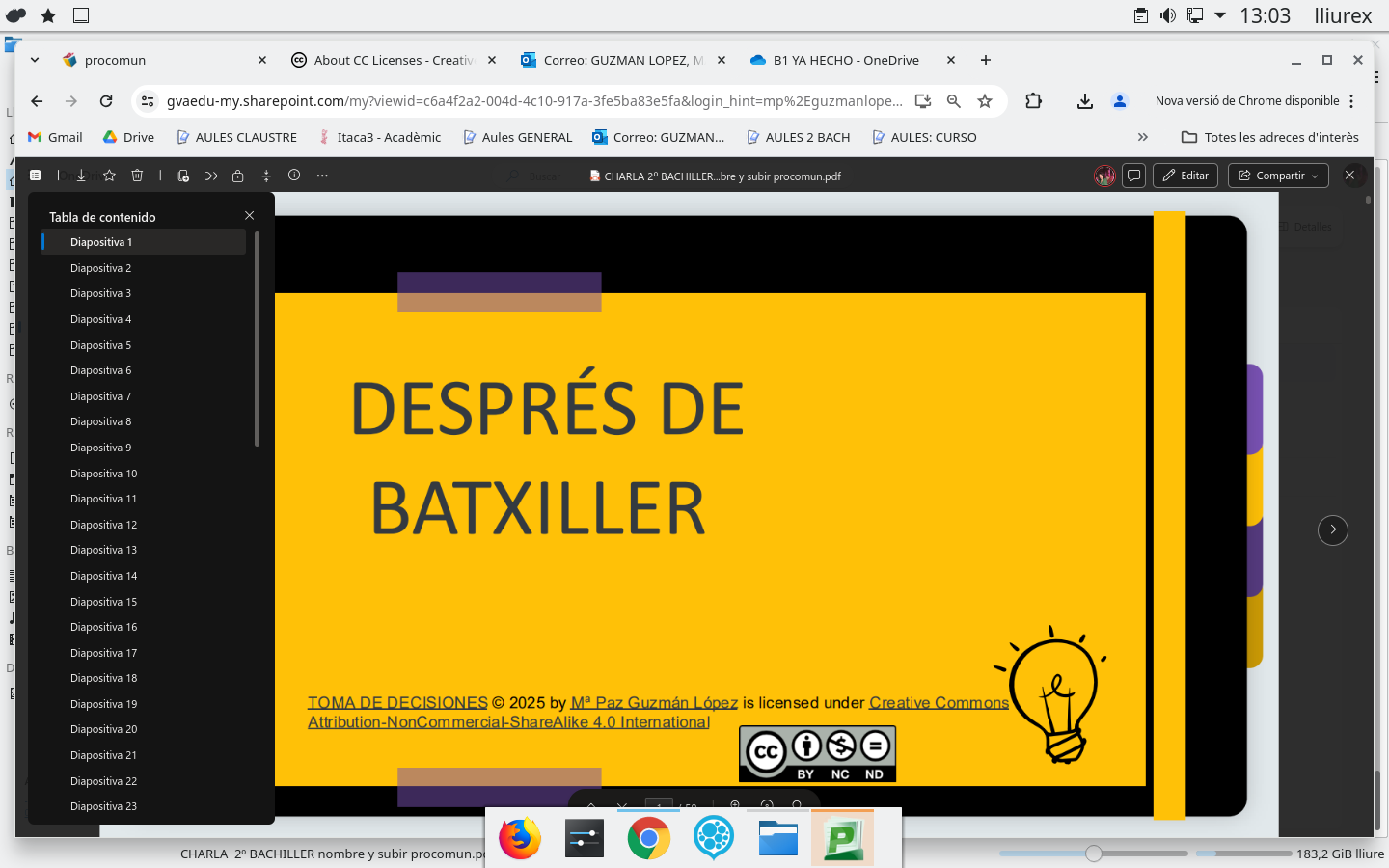Expand the Compartir dropdown
This screenshot has width=1389, height=868.
pyautogui.click(x=1315, y=176)
